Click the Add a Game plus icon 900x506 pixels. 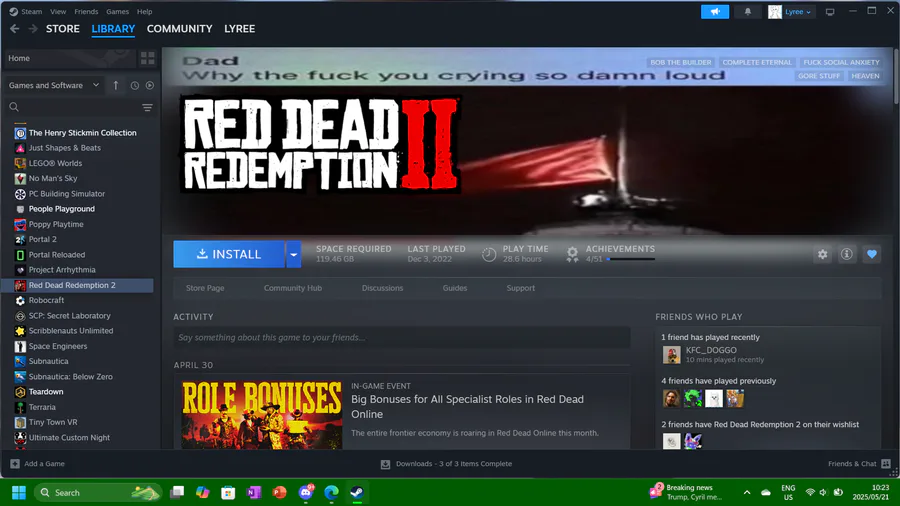15,464
